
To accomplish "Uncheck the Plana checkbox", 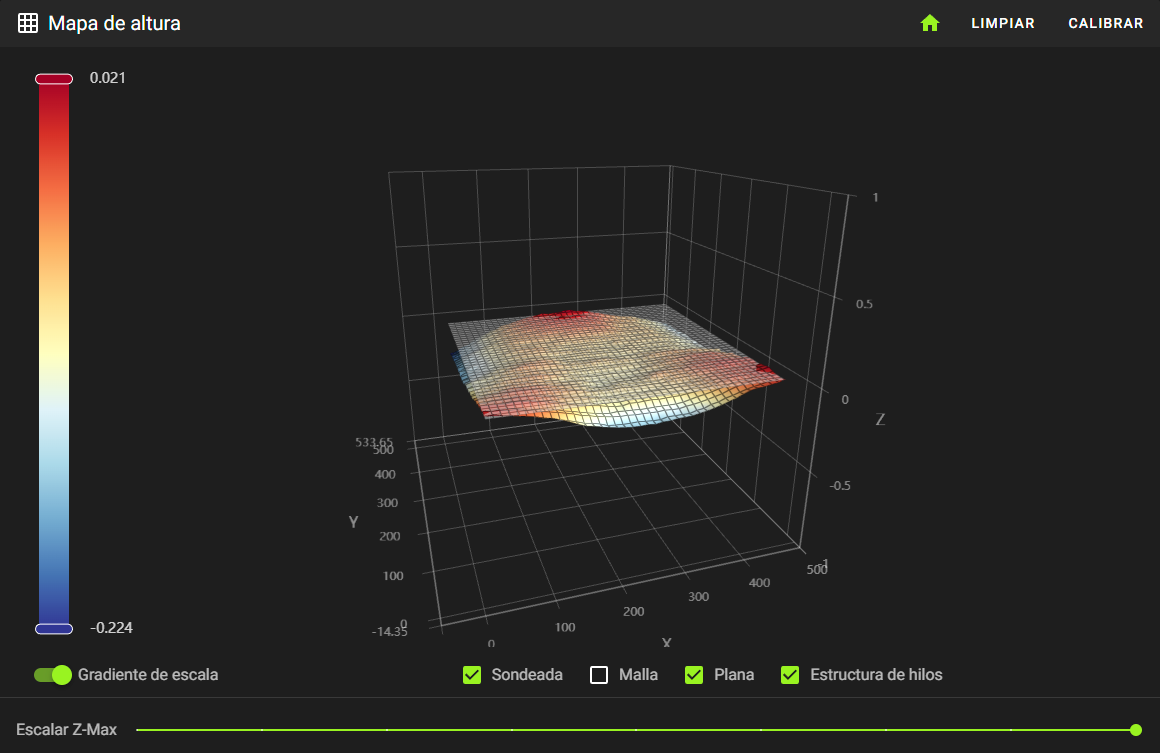I will (x=694, y=675).
